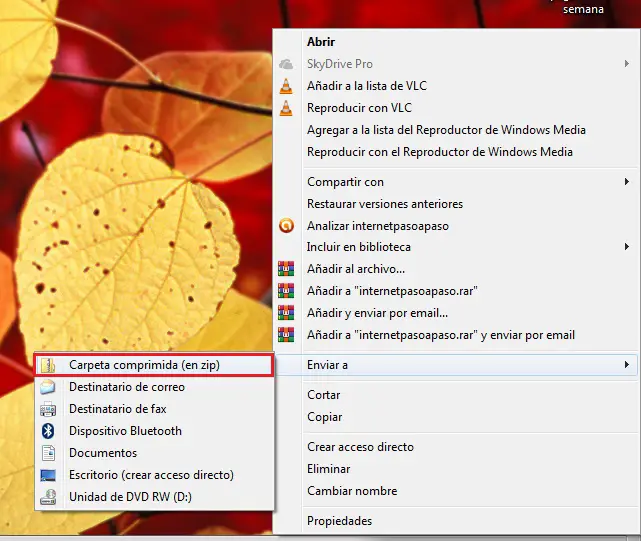Click WinRAR icon beside Añadir y enviar por email...

286,313
